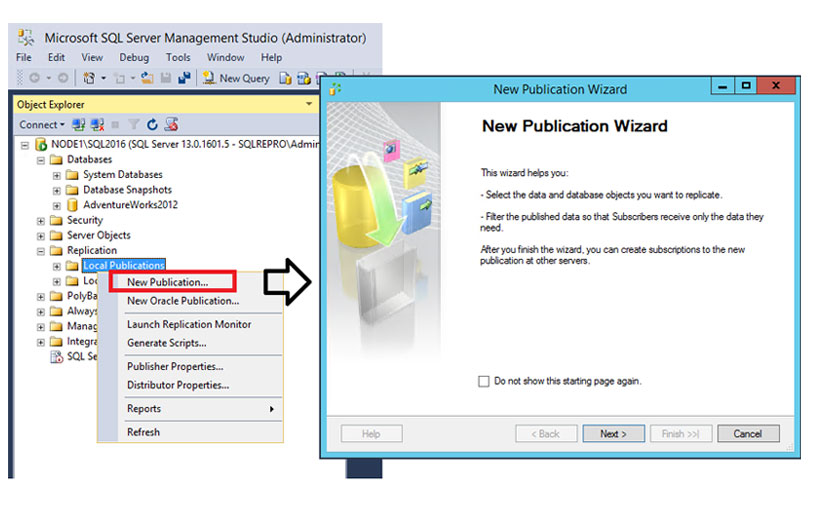Open the Debug menu

tap(134, 57)
